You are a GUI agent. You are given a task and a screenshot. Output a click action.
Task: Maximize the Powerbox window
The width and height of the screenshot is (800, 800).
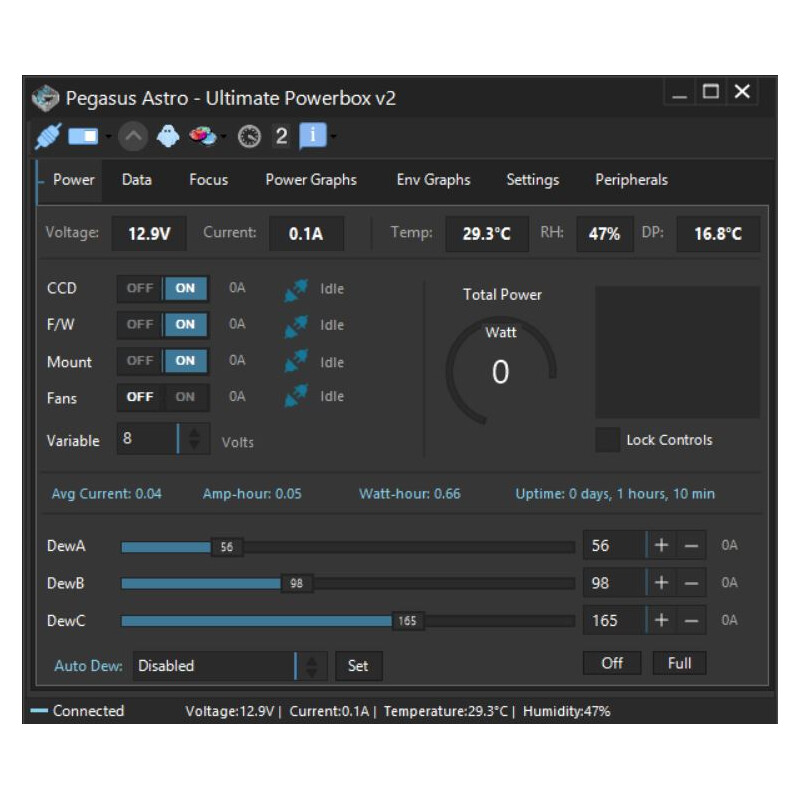[x=711, y=92]
